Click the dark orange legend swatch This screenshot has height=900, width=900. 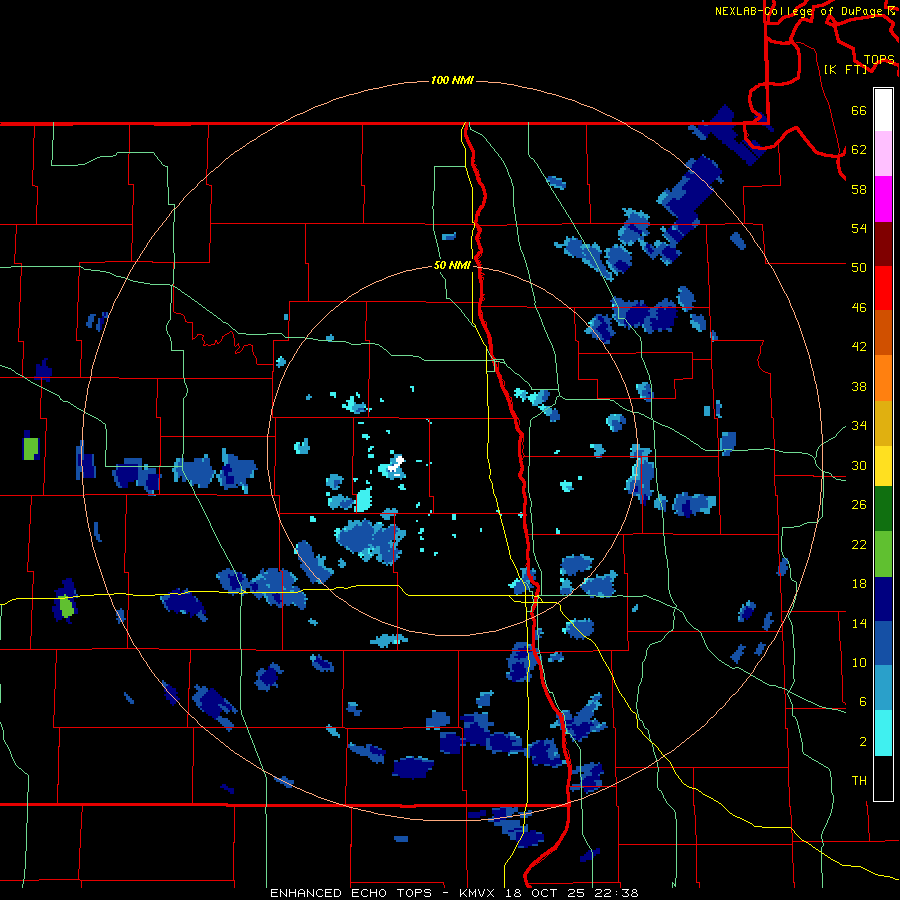[x=883, y=332]
